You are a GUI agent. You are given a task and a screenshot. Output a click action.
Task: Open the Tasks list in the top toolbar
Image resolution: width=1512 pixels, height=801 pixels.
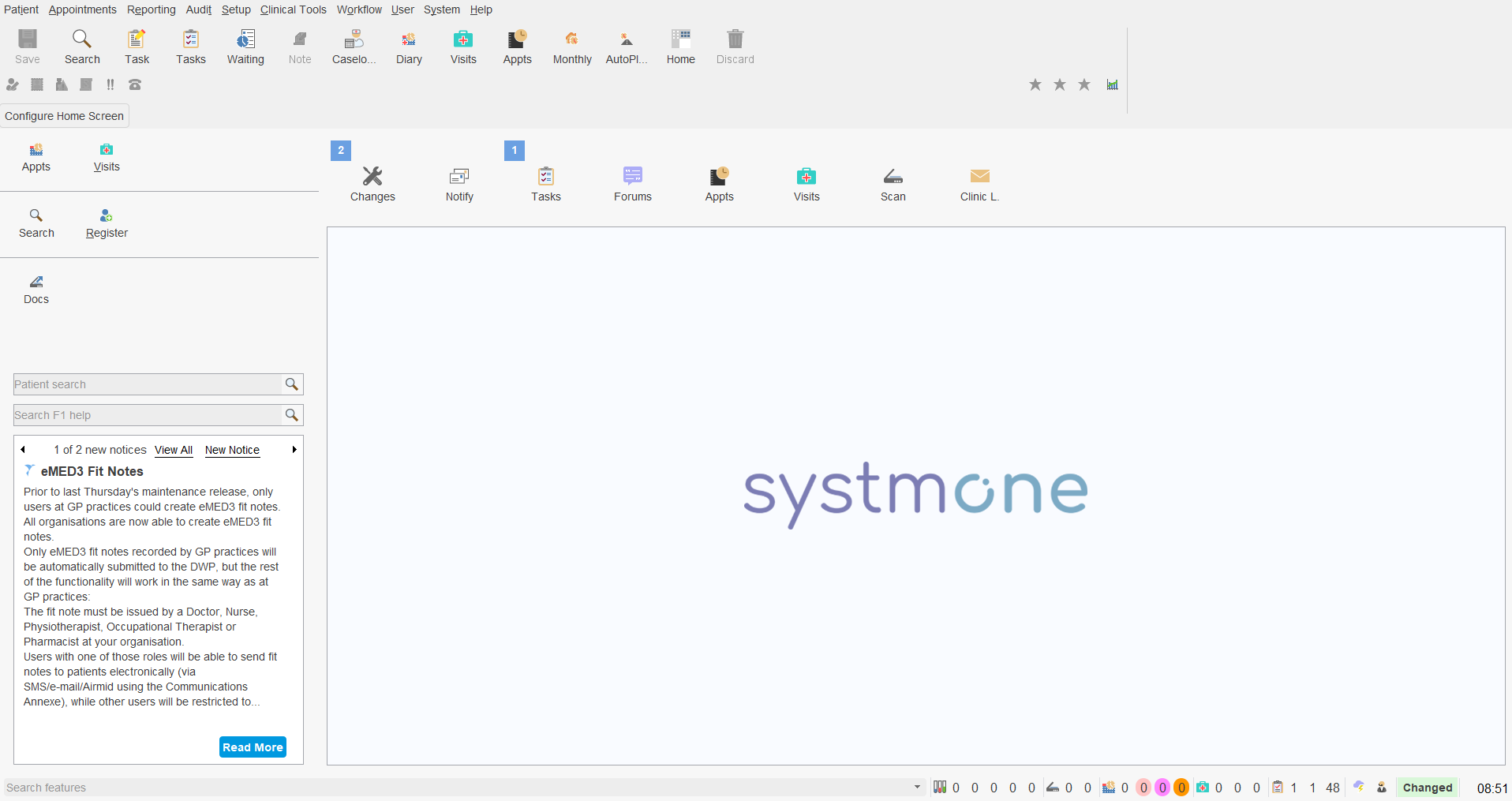191,47
